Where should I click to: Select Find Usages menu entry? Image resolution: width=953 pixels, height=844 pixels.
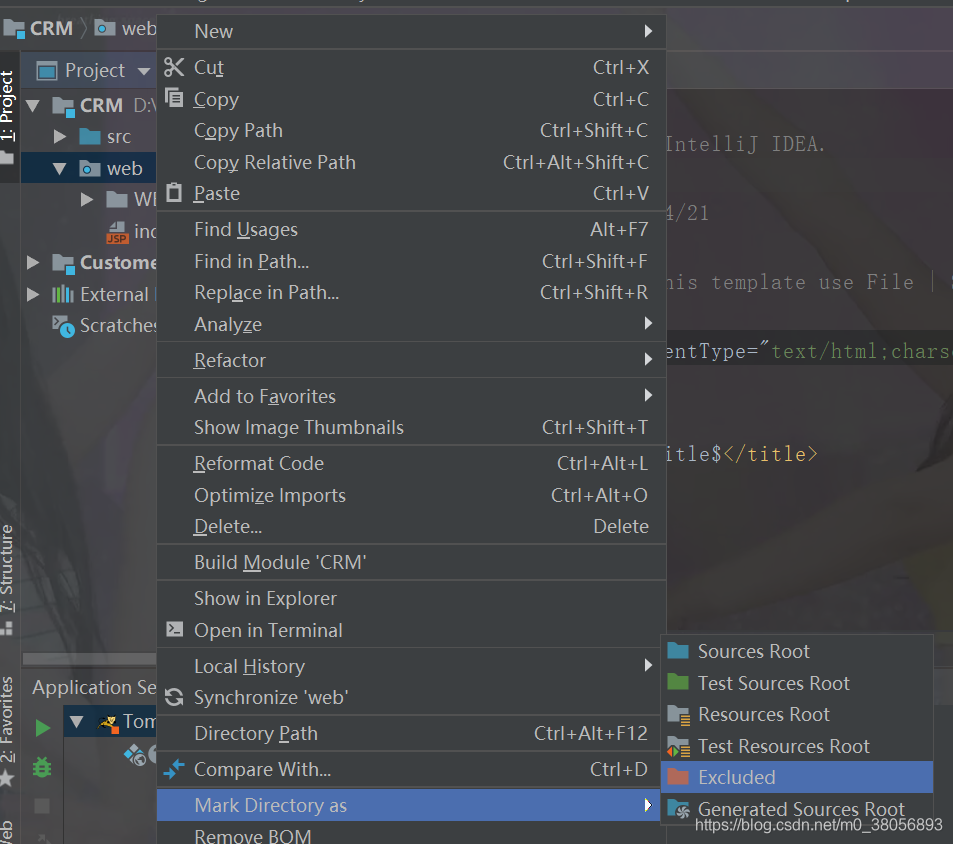411,230
